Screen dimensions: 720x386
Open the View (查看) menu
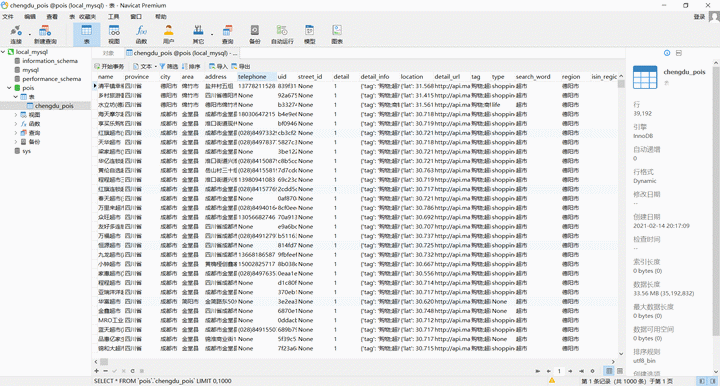pyautogui.click(x=52, y=17)
